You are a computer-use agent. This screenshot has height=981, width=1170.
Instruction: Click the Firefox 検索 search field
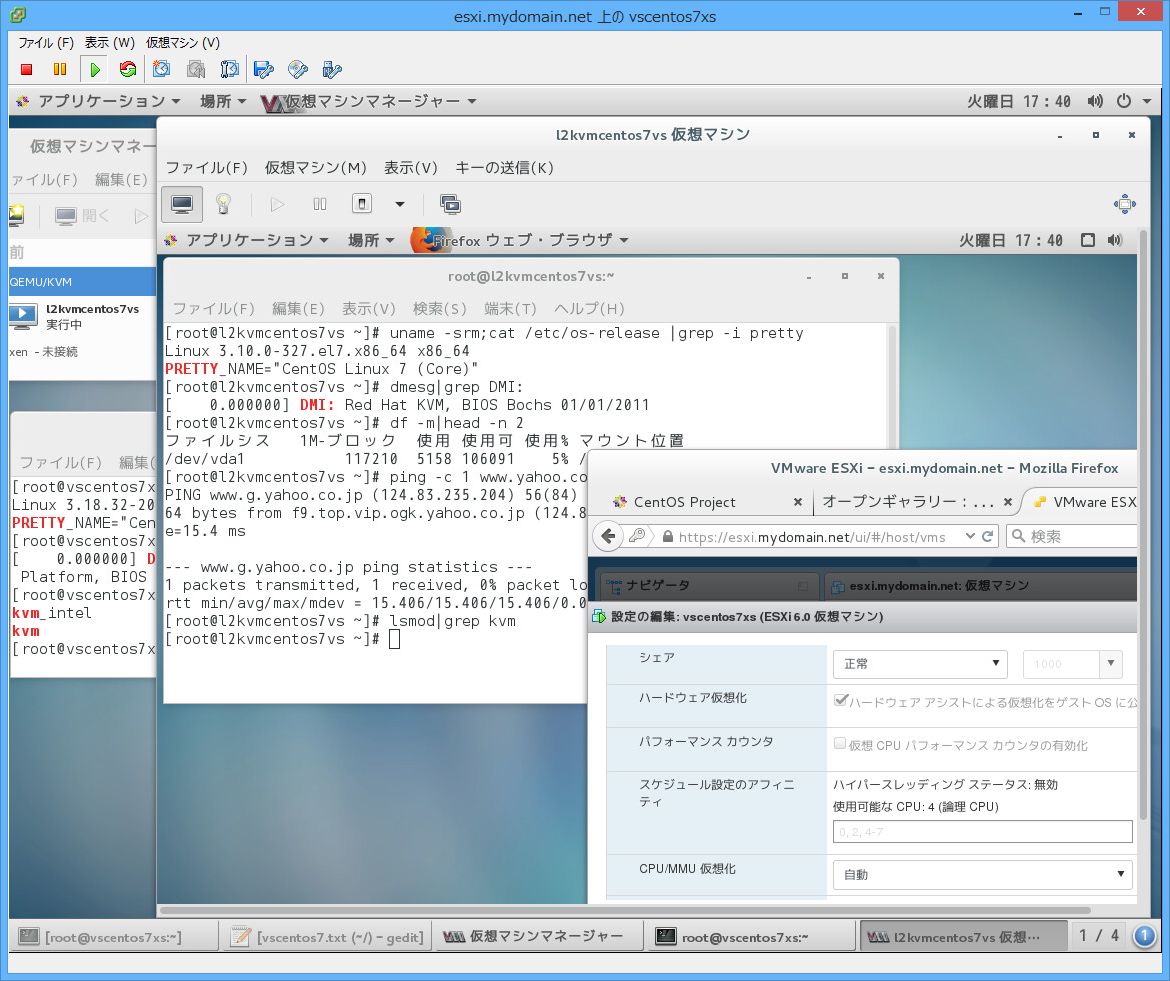pyautogui.click(x=1073, y=536)
